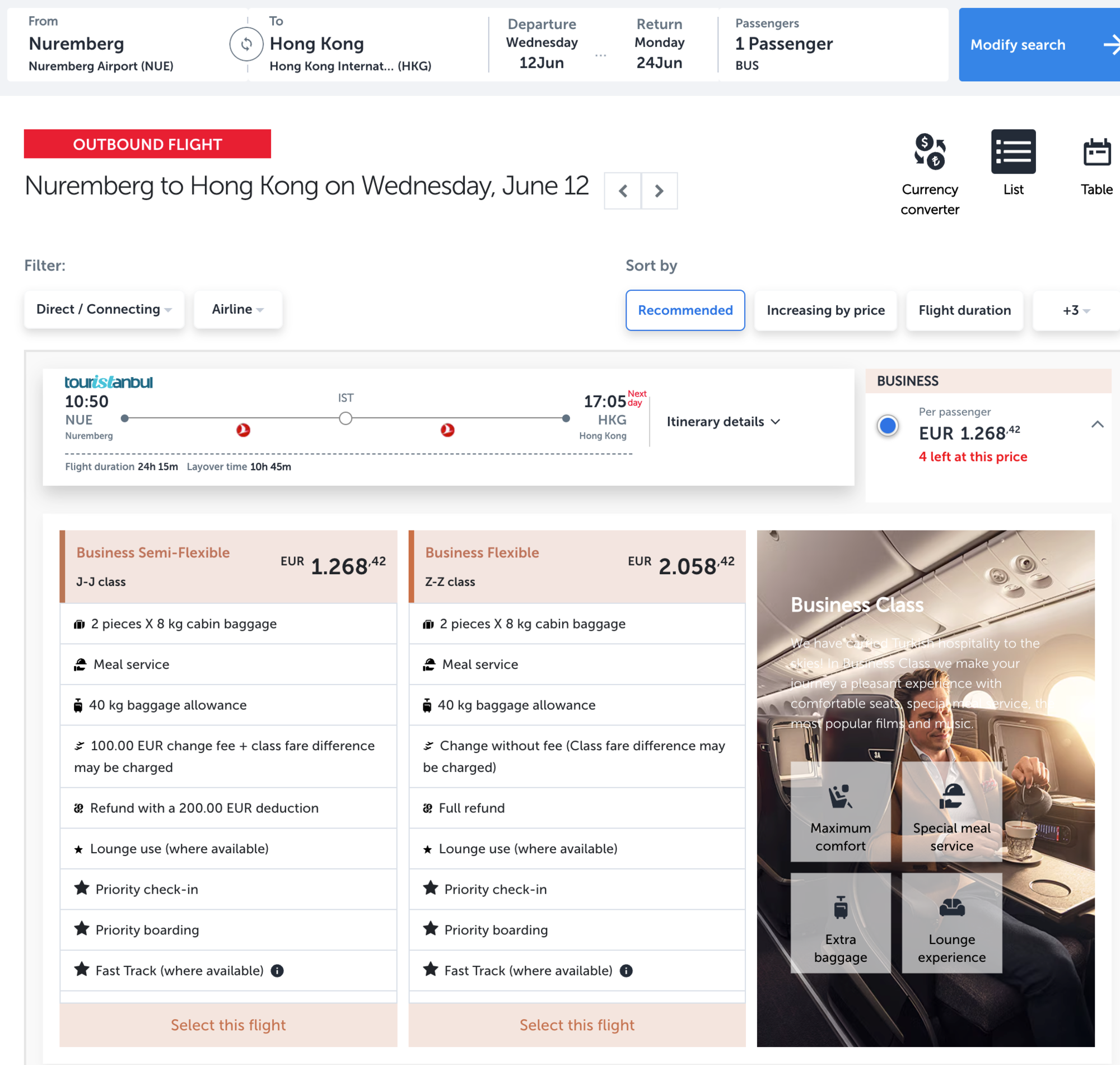Open the Airline filter dropdown
Screen dimensions: 1120x1065
click(x=237, y=309)
